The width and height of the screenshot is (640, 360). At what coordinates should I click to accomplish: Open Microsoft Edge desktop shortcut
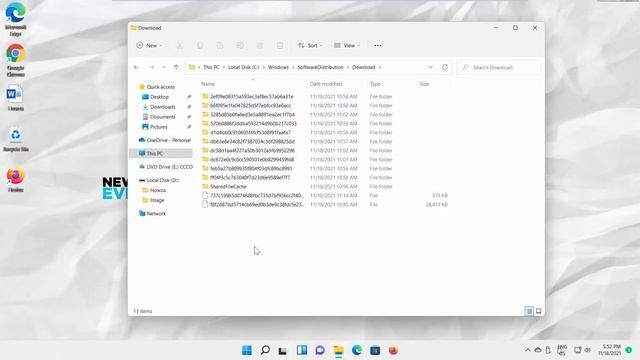[16, 19]
